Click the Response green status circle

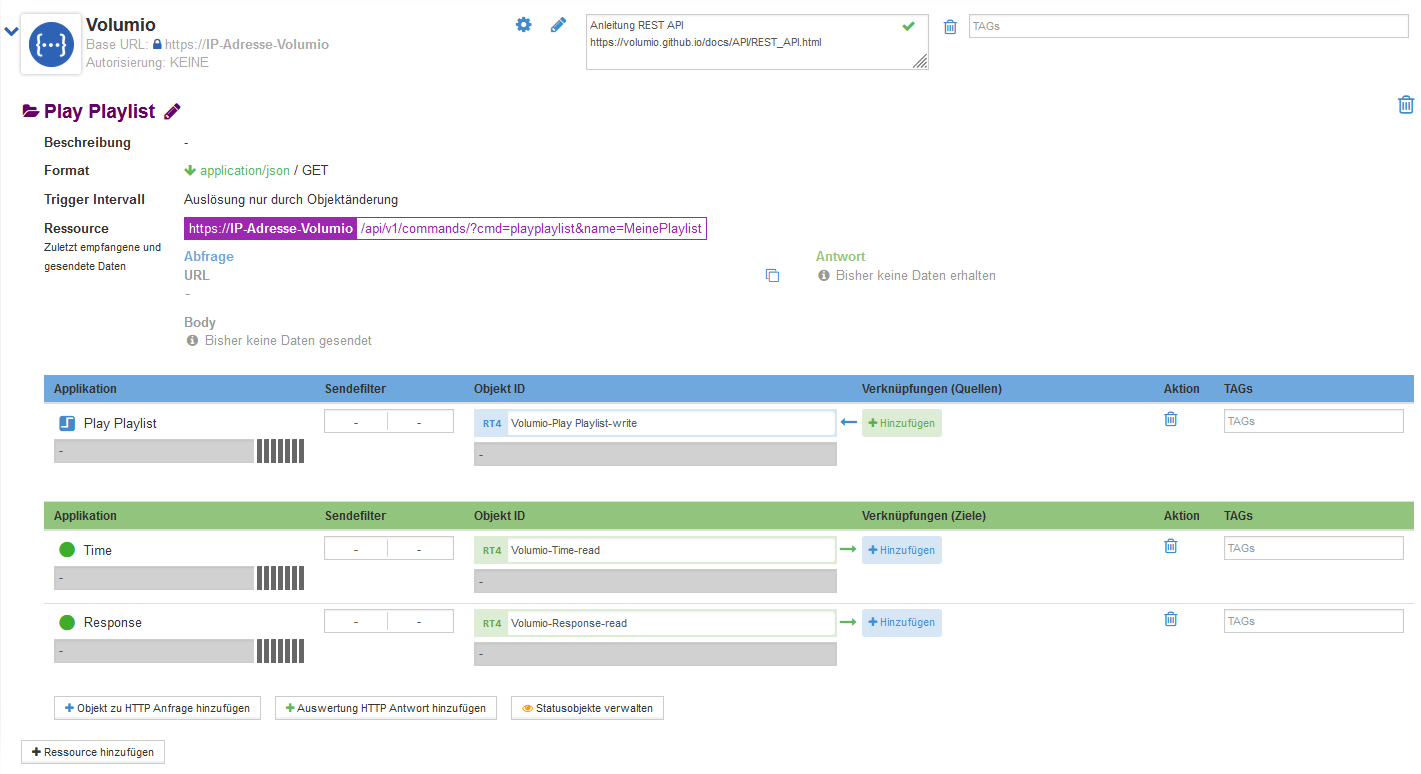pyautogui.click(x=68, y=622)
